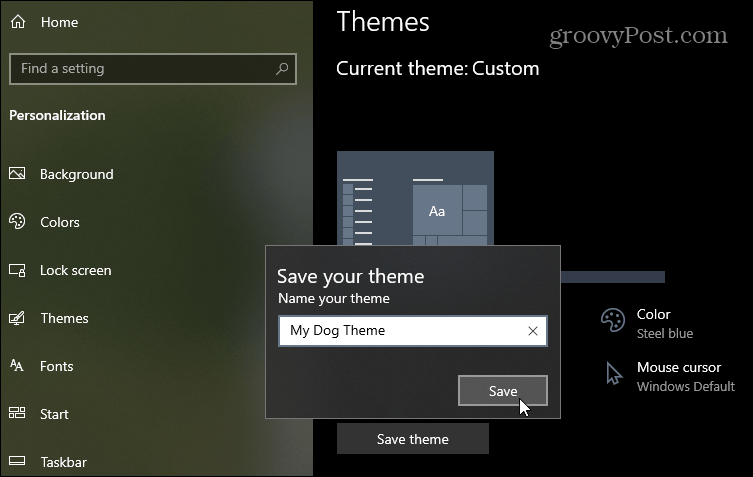753x477 pixels.
Task: Click the Taskbar icon in sidebar
Action: (x=17, y=461)
